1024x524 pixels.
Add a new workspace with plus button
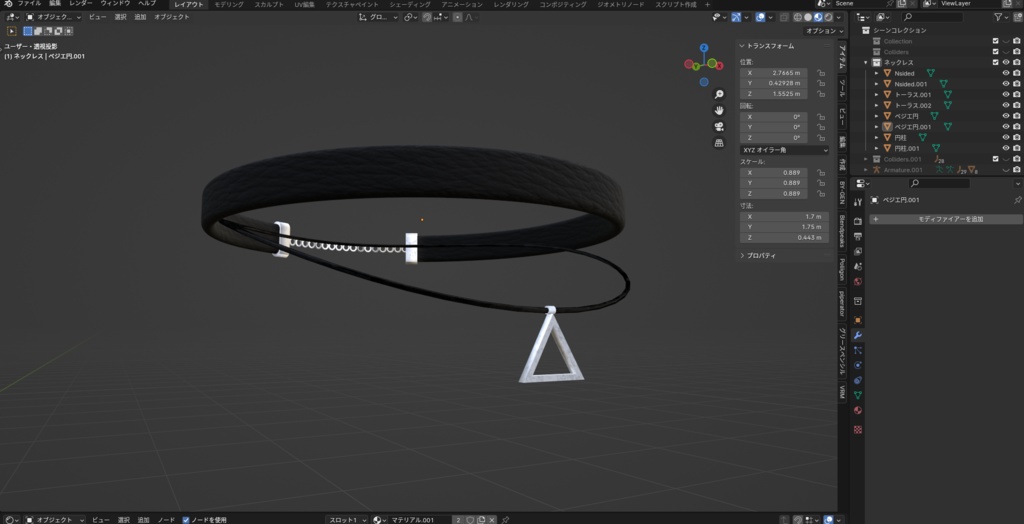tap(707, 5)
